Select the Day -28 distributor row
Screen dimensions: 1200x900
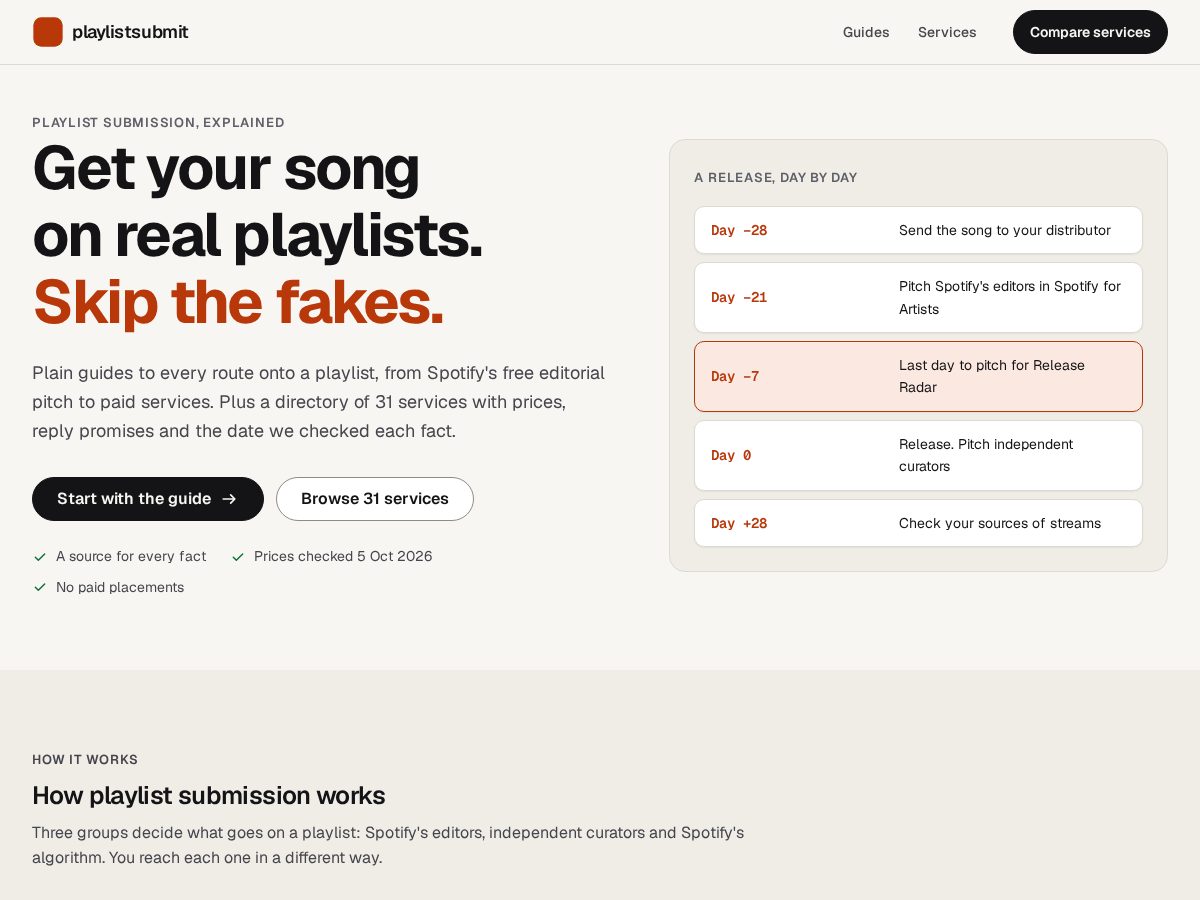click(918, 230)
